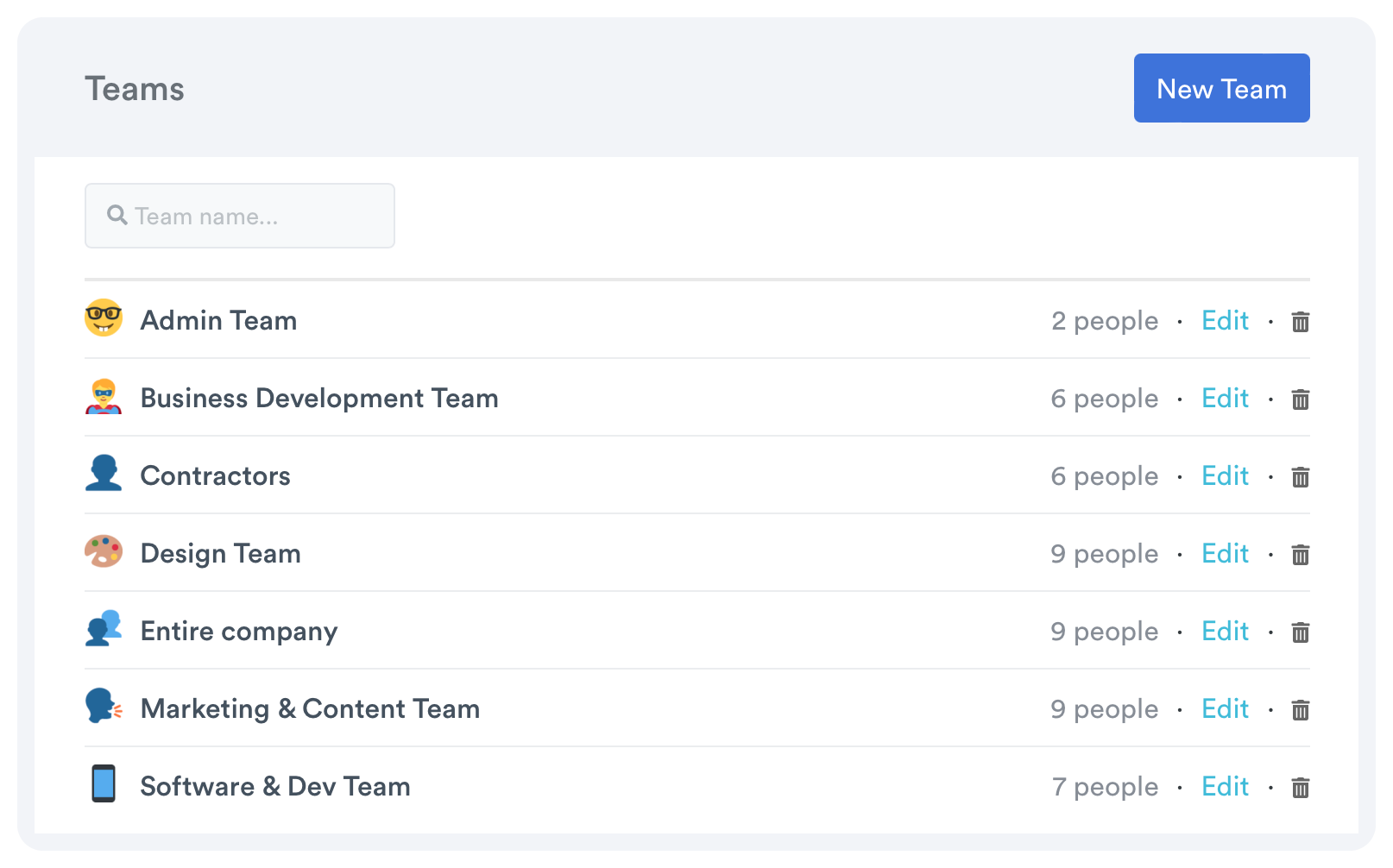1393x868 pixels.
Task: Click the Contractors team name
Action: tap(215, 476)
